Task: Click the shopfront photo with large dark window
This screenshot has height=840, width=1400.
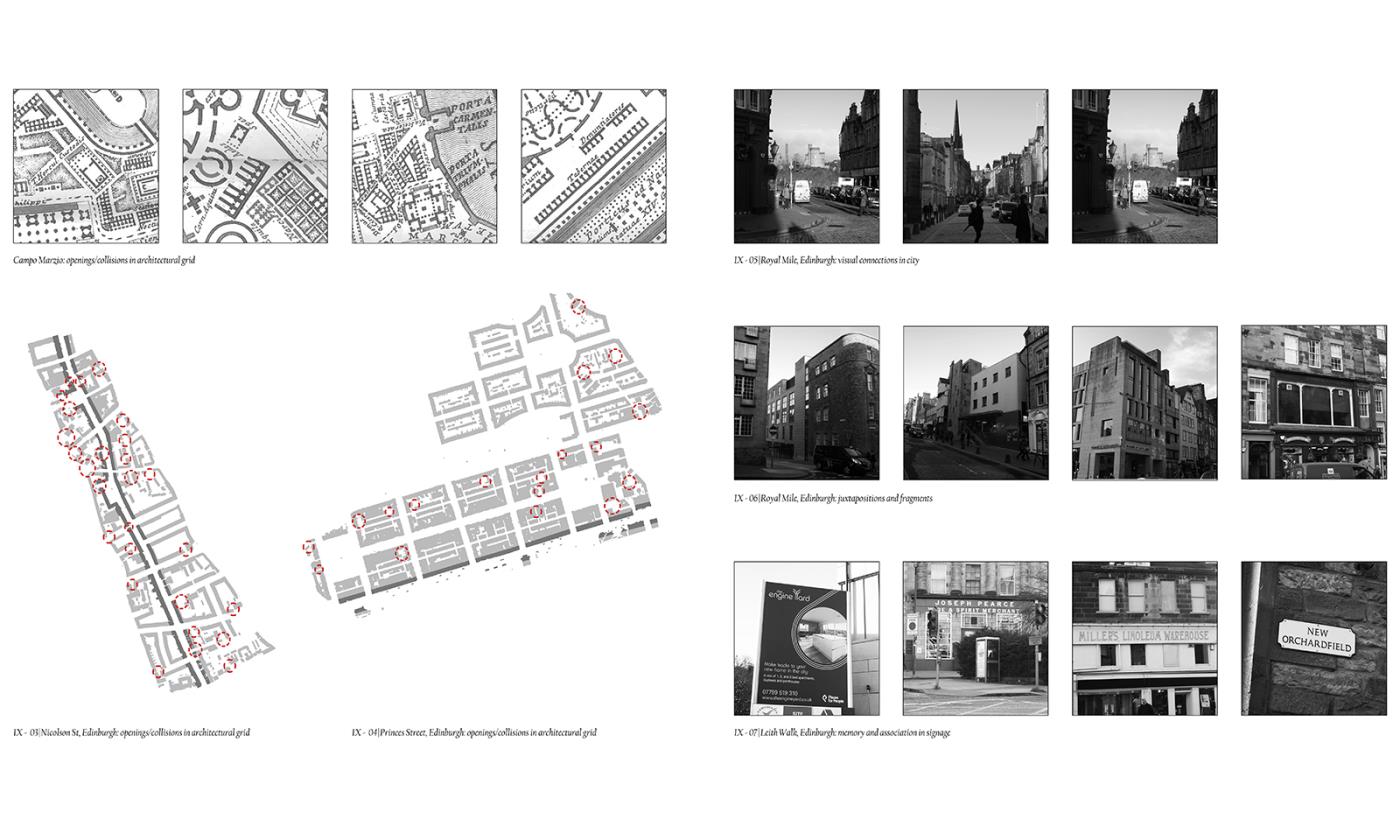Action: (1313, 402)
